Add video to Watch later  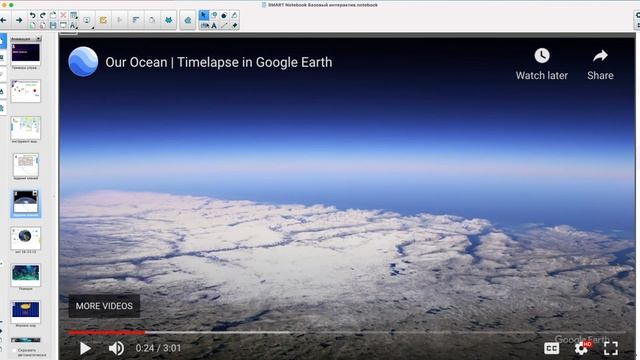pos(542,64)
